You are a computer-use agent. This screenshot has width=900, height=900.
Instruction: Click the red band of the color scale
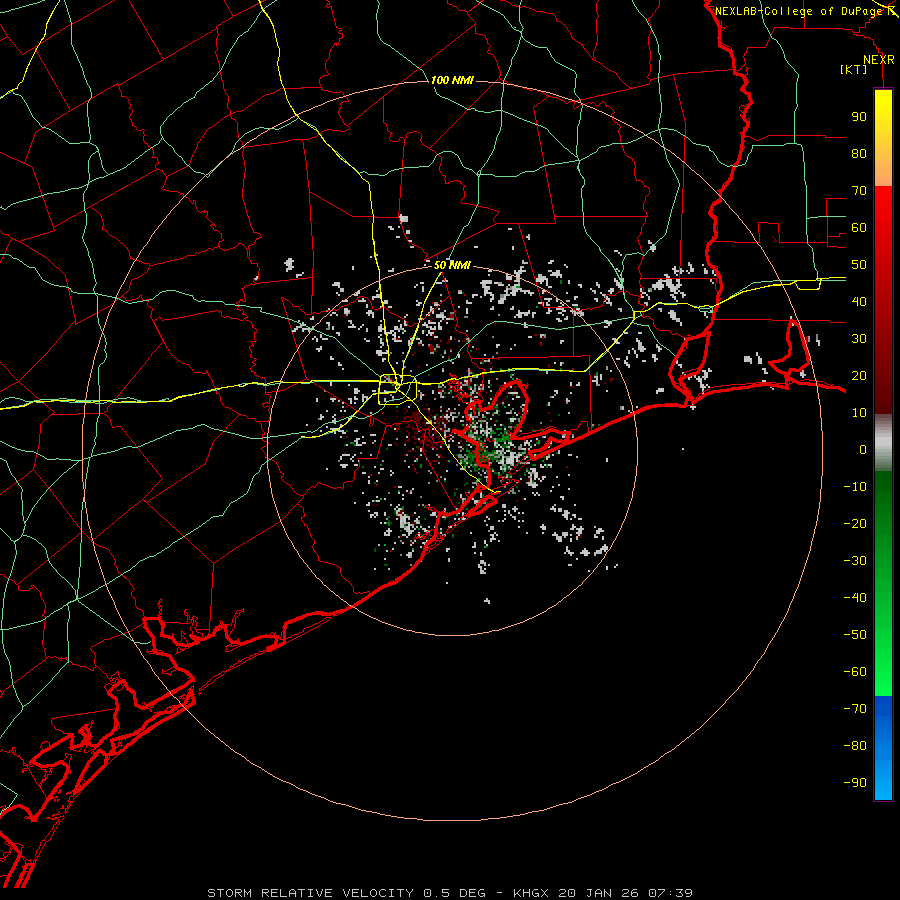883,300
